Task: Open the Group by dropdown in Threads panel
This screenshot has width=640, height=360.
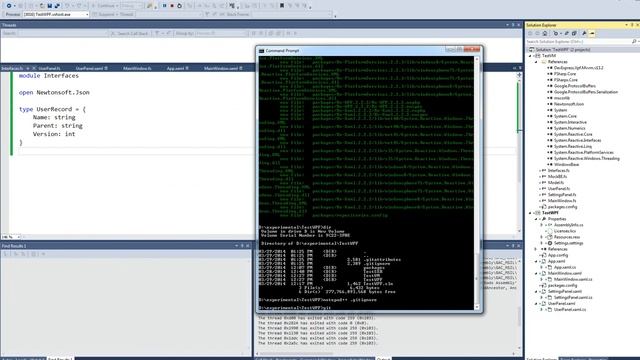Action: coord(221,33)
